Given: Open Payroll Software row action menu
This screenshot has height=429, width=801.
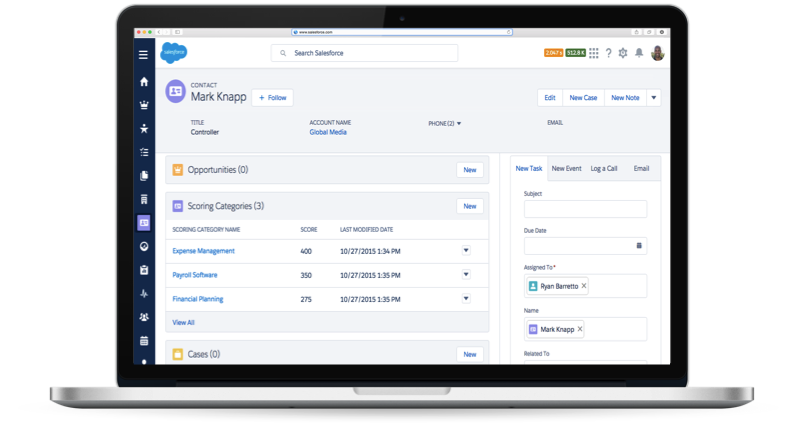Looking at the screenshot, I should pyautogui.click(x=466, y=274).
